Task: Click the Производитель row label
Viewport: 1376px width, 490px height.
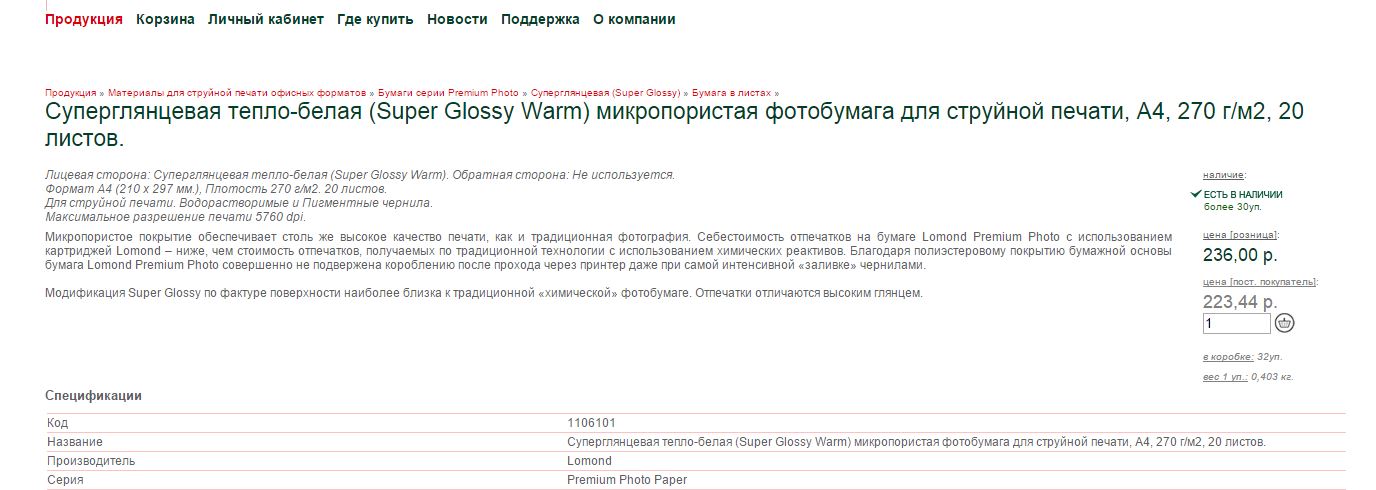Action: coord(91,461)
